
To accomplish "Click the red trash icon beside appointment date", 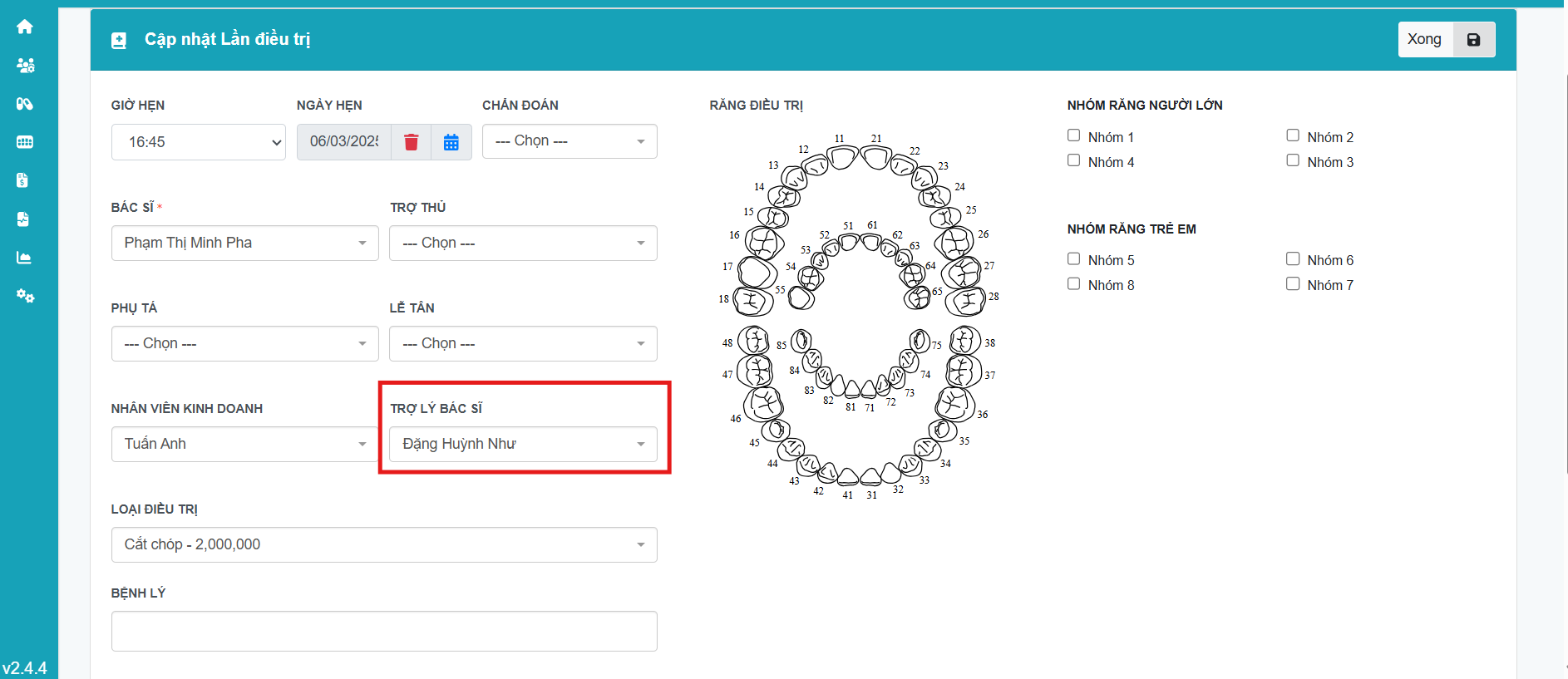I will coord(411,142).
